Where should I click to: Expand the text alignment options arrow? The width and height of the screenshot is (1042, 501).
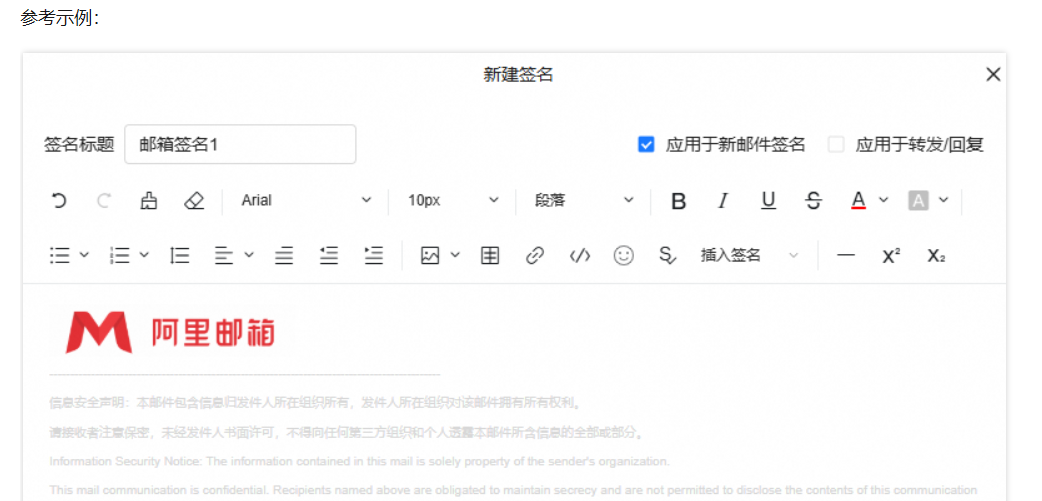coord(249,254)
